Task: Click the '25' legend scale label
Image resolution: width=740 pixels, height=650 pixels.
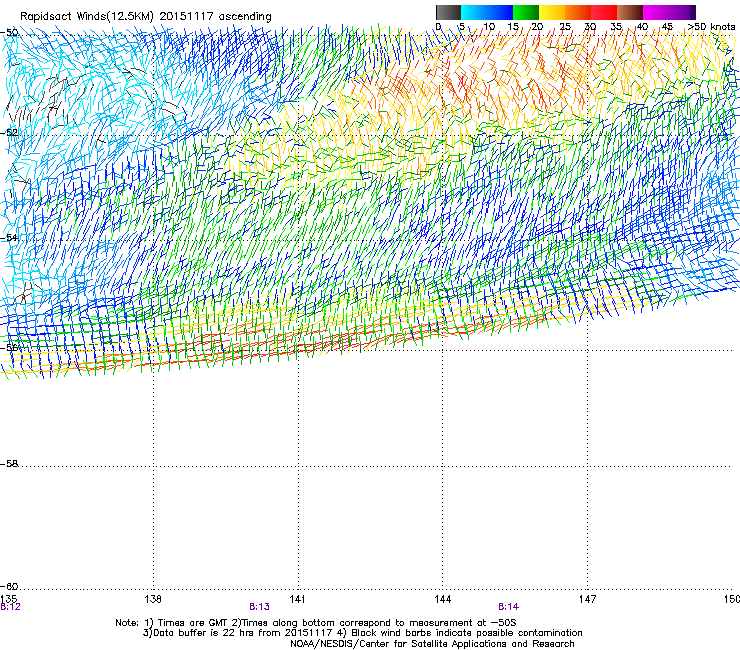Action: tap(565, 27)
